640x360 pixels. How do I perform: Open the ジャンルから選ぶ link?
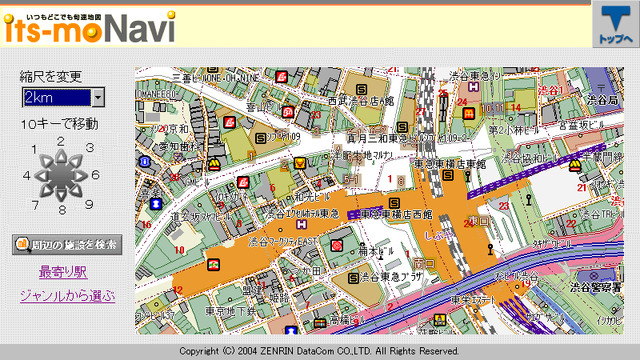point(67,296)
